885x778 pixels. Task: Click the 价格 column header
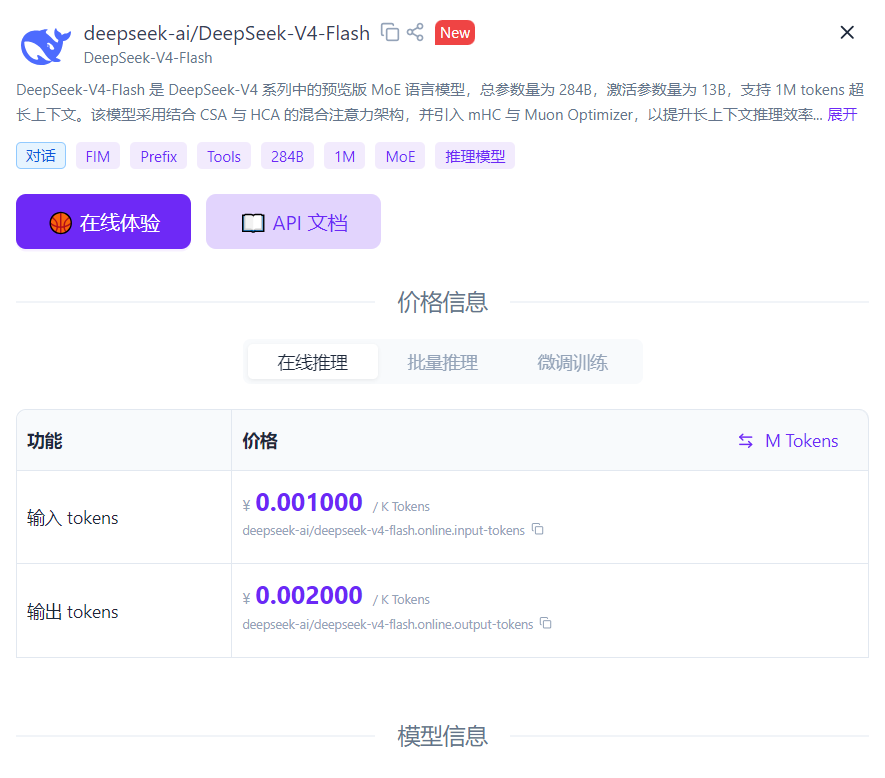pos(260,440)
